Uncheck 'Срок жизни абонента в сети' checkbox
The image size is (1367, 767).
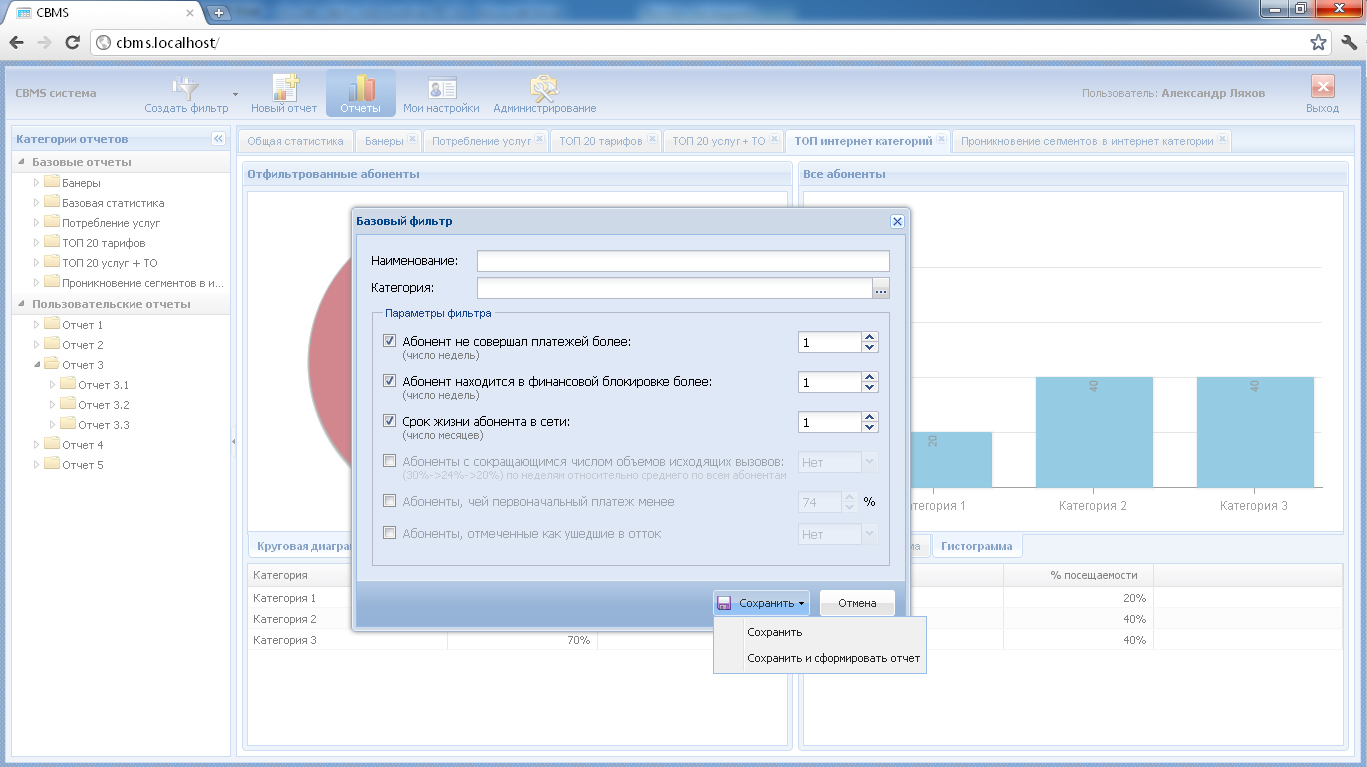(390, 421)
